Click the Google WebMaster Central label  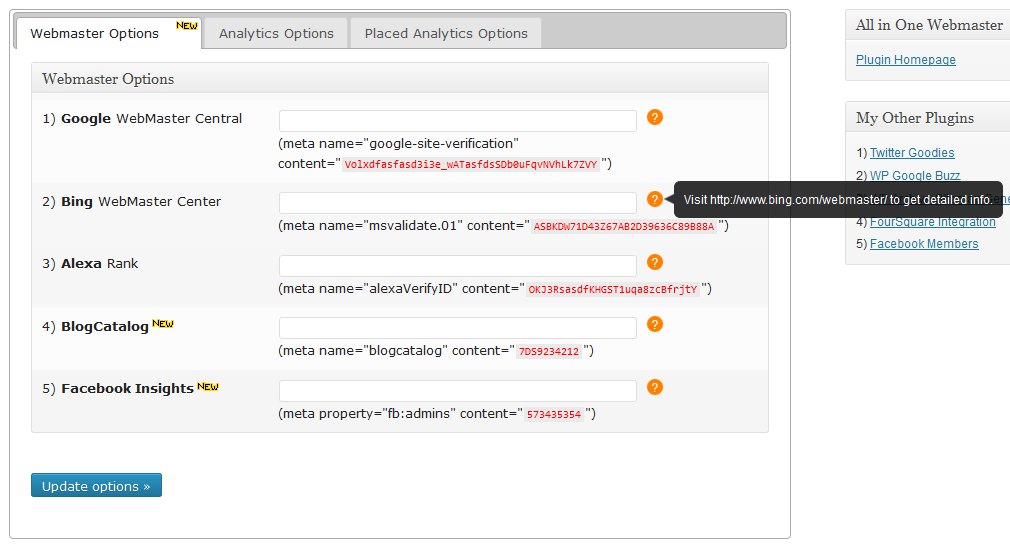pyautogui.click(x=142, y=119)
